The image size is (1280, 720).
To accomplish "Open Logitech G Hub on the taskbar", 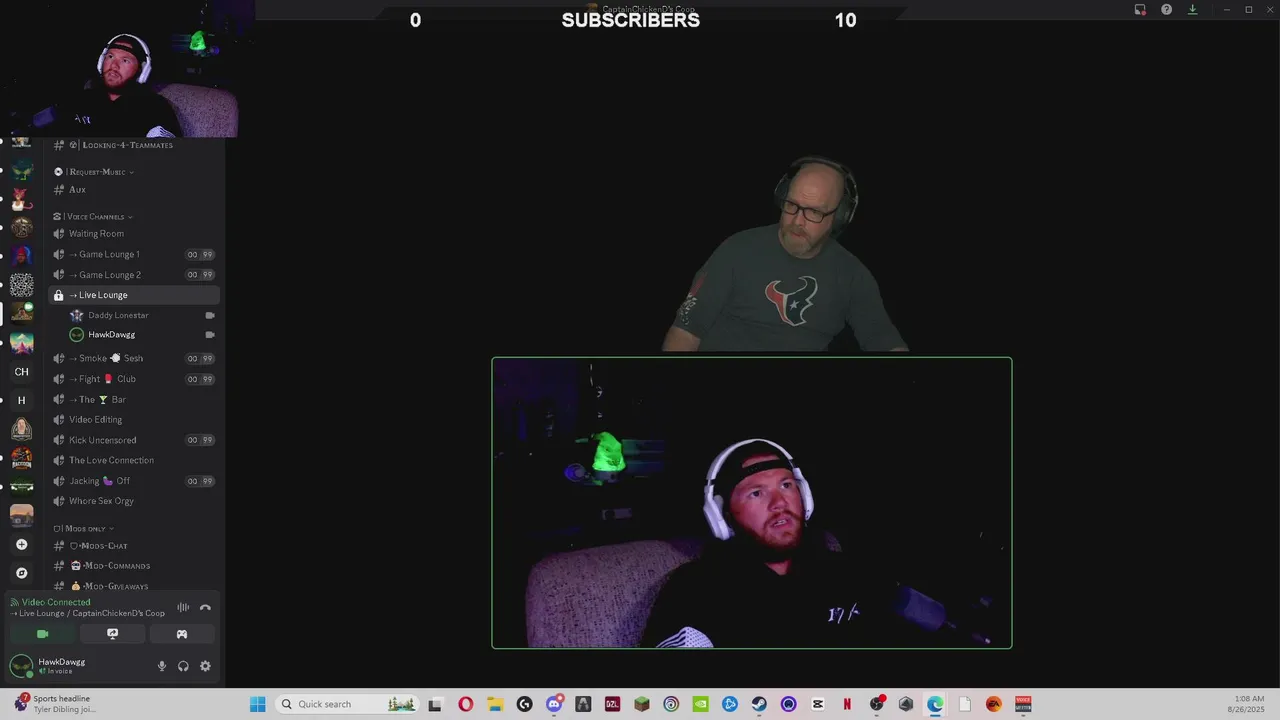I will coord(524,704).
